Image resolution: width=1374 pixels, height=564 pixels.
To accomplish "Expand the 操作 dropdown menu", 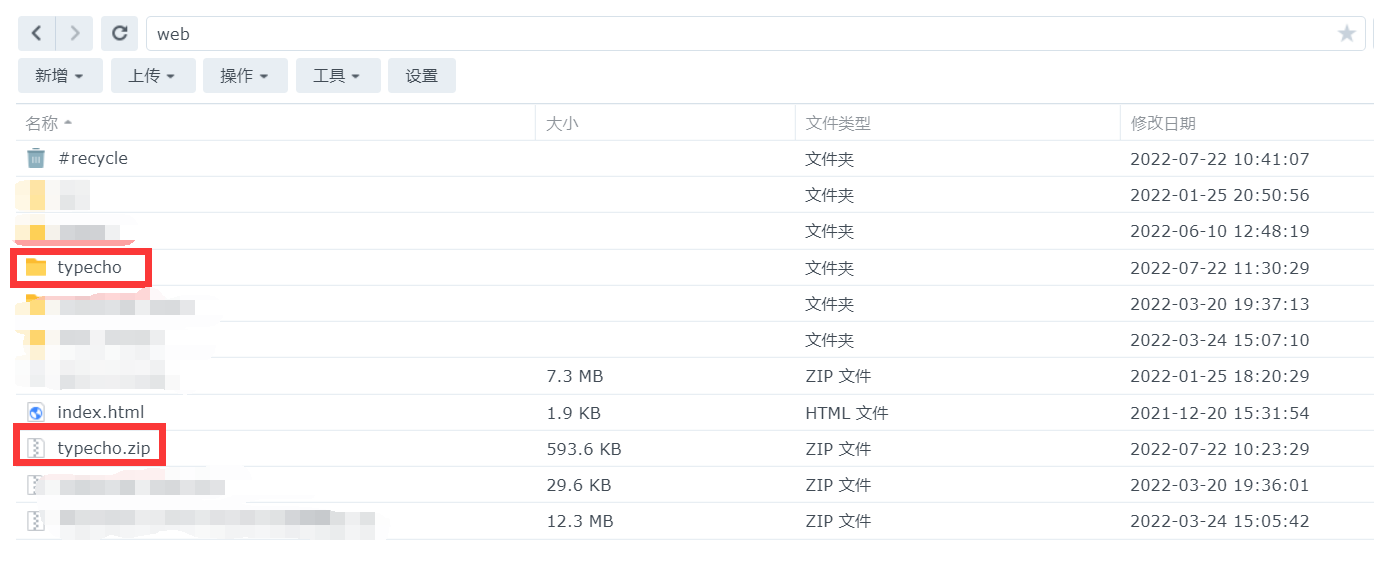I will (245, 76).
